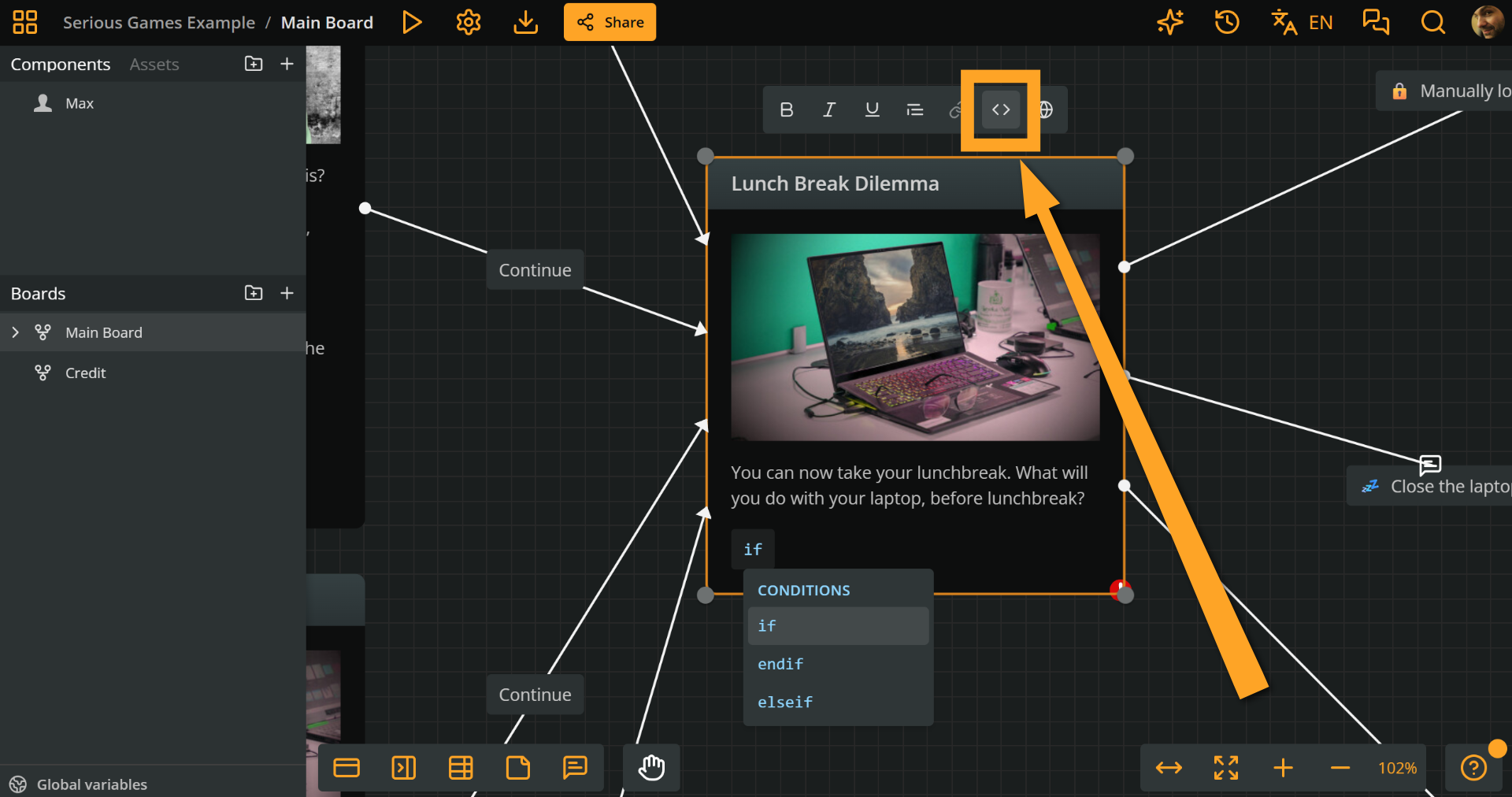Screen dimensions: 1512x797
Task: Toggle bold formatting
Action: pyautogui.click(x=786, y=109)
